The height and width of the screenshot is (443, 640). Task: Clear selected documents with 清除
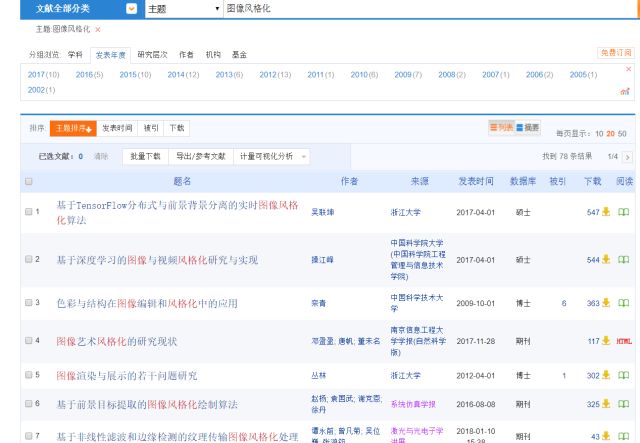click(x=101, y=156)
